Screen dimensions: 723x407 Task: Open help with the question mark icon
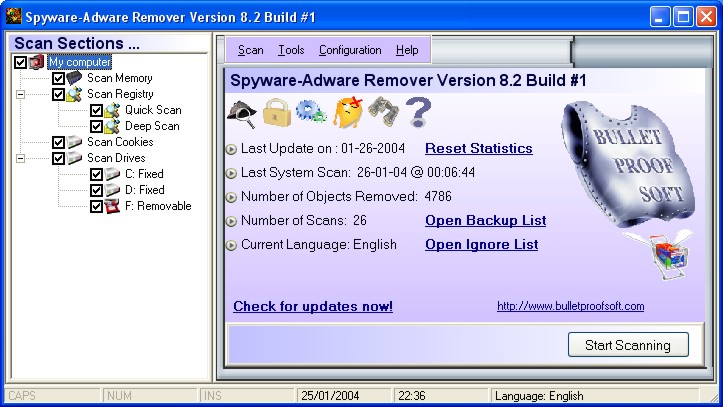pyautogui.click(x=418, y=112)
